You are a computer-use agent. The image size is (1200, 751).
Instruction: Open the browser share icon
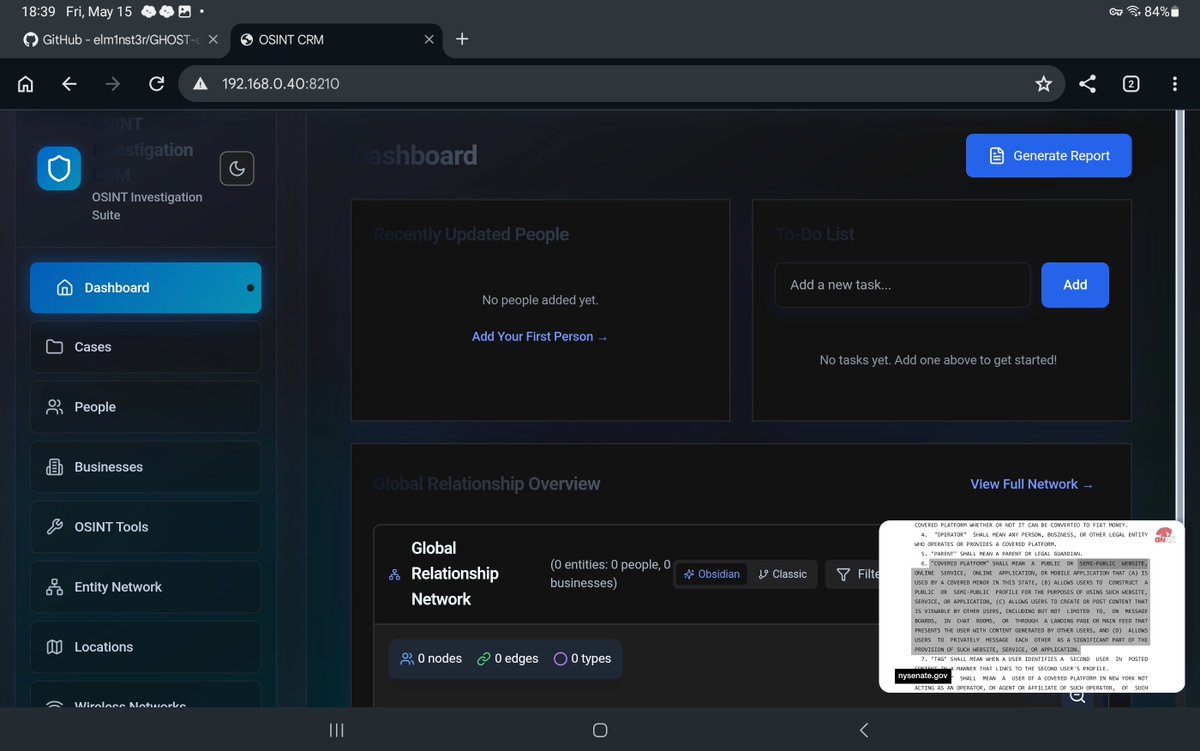click(1088, 84)
